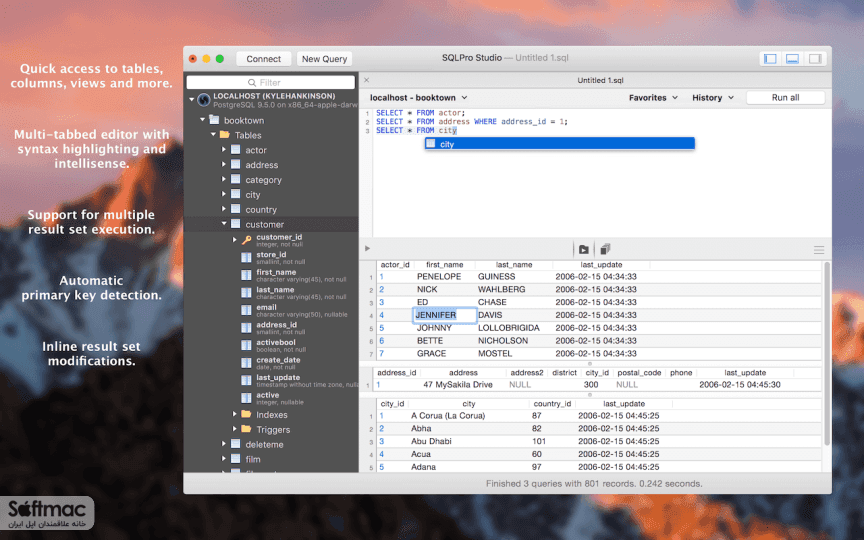Open the History dropdown
864x540 pixels.
[x=713, y=98]
